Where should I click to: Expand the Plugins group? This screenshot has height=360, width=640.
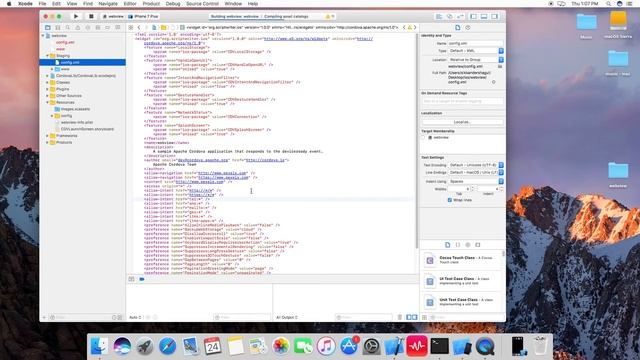[x=47, y=89]
